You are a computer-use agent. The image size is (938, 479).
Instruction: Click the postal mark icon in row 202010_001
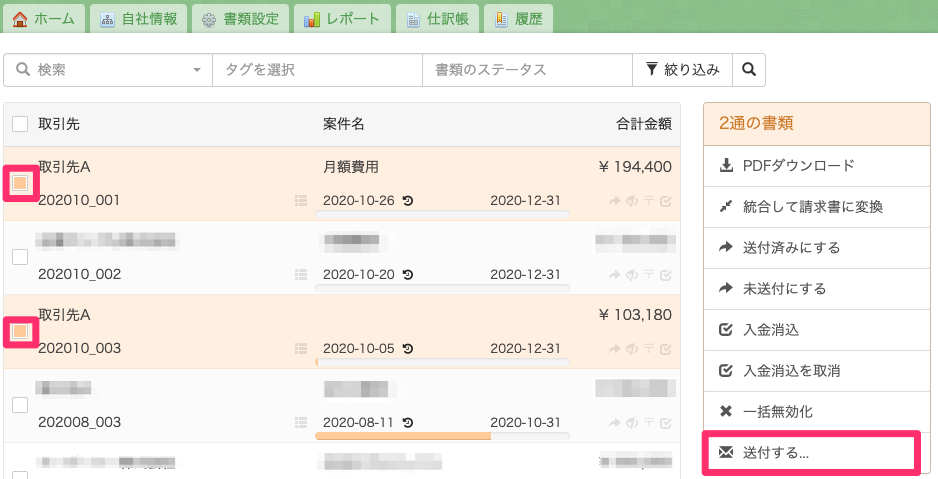(649, 201)
